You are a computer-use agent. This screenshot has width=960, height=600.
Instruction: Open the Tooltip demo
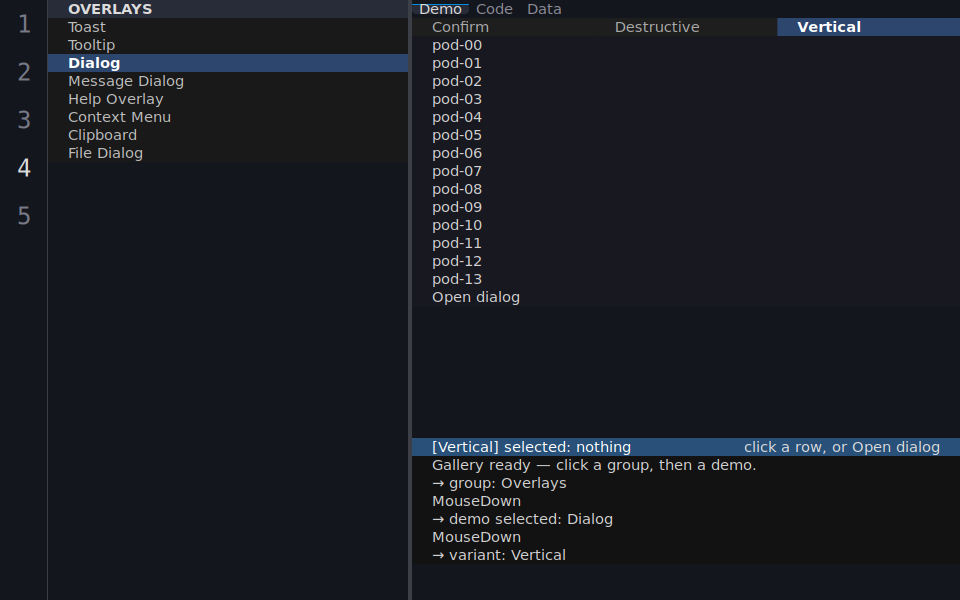tap(228, 45)
